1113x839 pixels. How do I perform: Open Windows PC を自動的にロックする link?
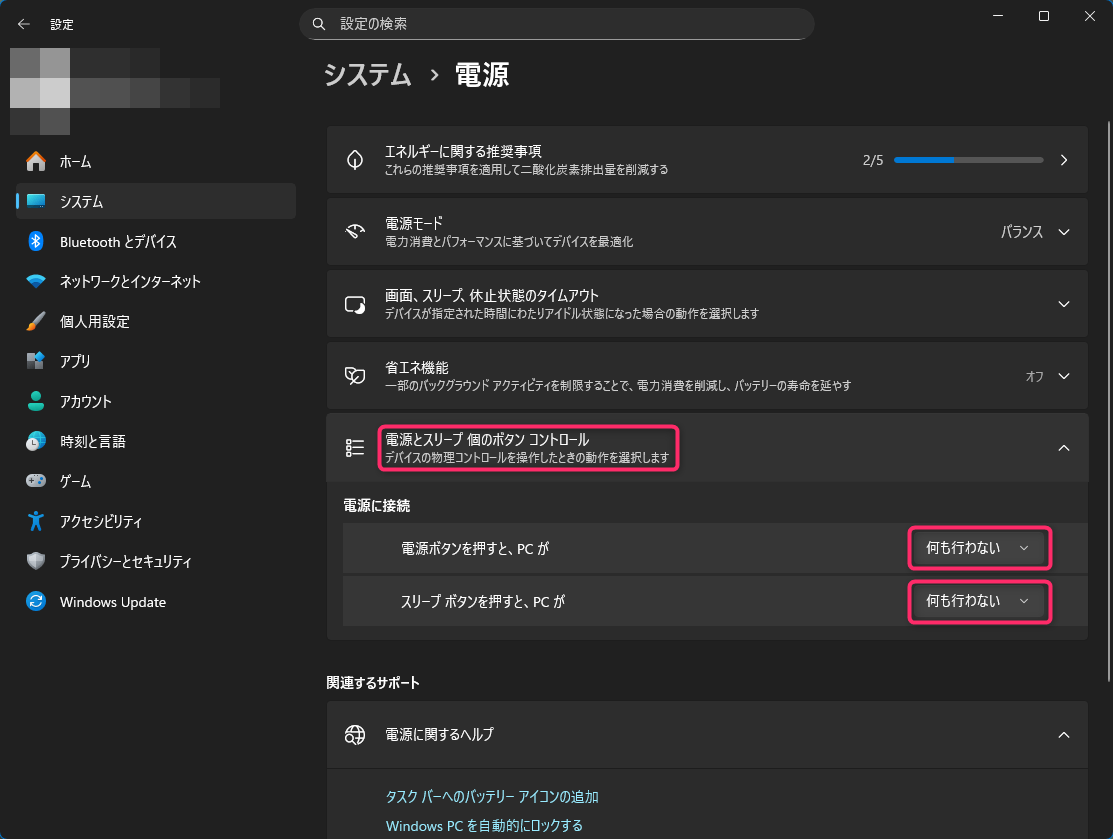click(x=484, y=826)
